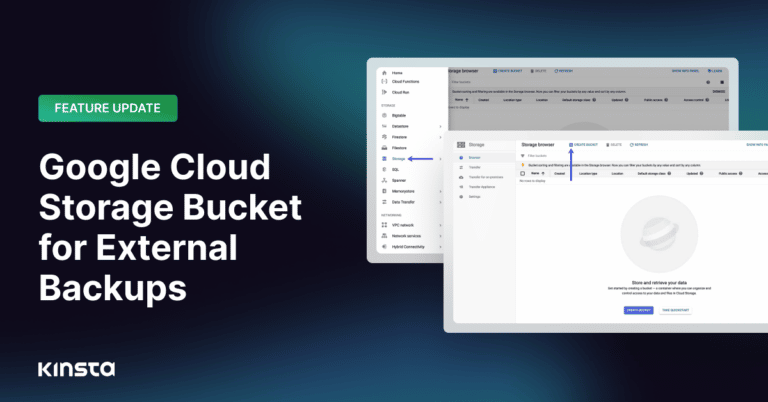Viewport: 768px width, 402px height.
Task: Open help icon beside Updated in front window
Action: (701, 173)
